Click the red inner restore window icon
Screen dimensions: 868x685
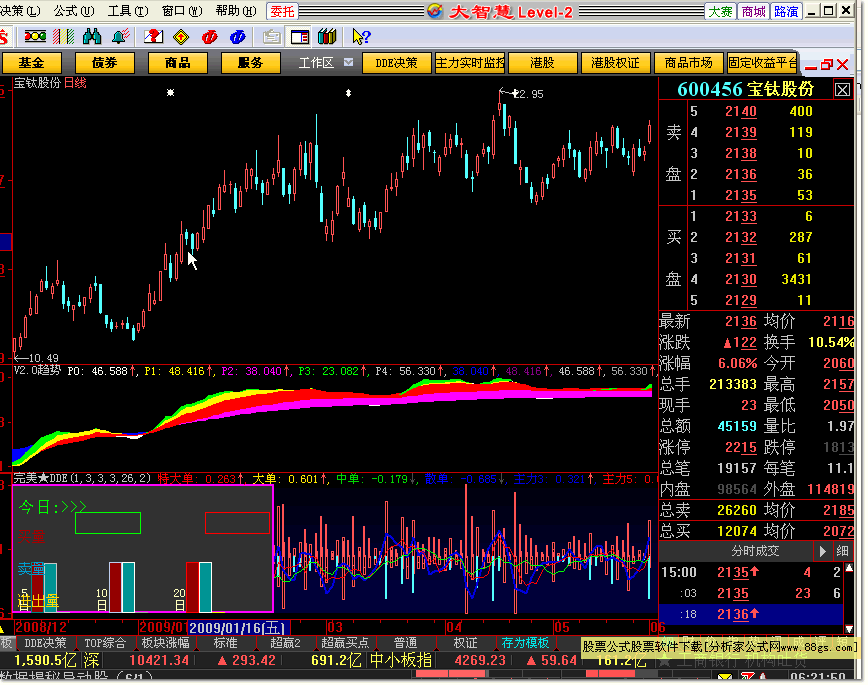point(827,65)
